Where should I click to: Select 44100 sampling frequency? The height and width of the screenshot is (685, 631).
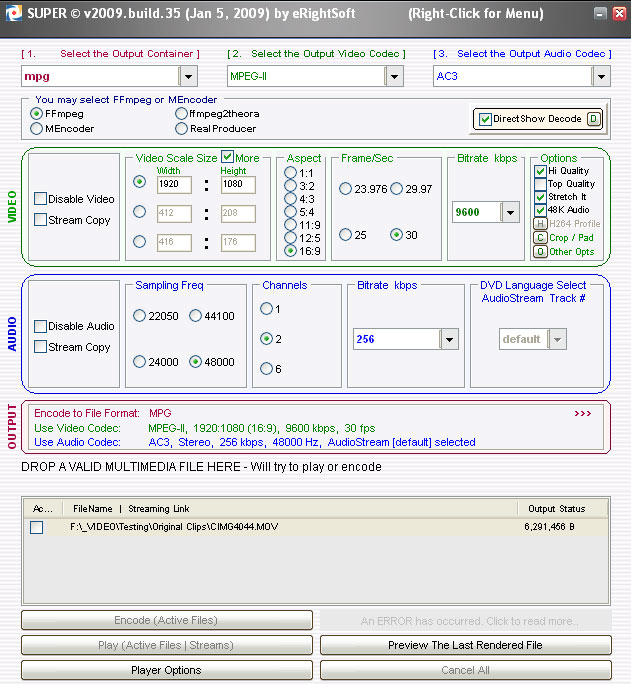[x=195, y=315]
